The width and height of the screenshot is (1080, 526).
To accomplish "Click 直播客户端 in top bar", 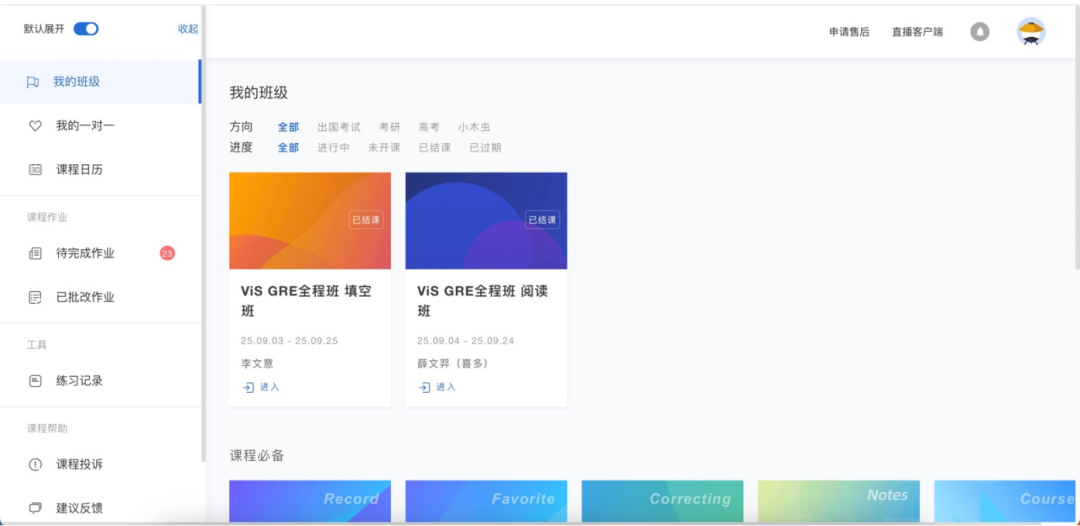I will [917, 32].
